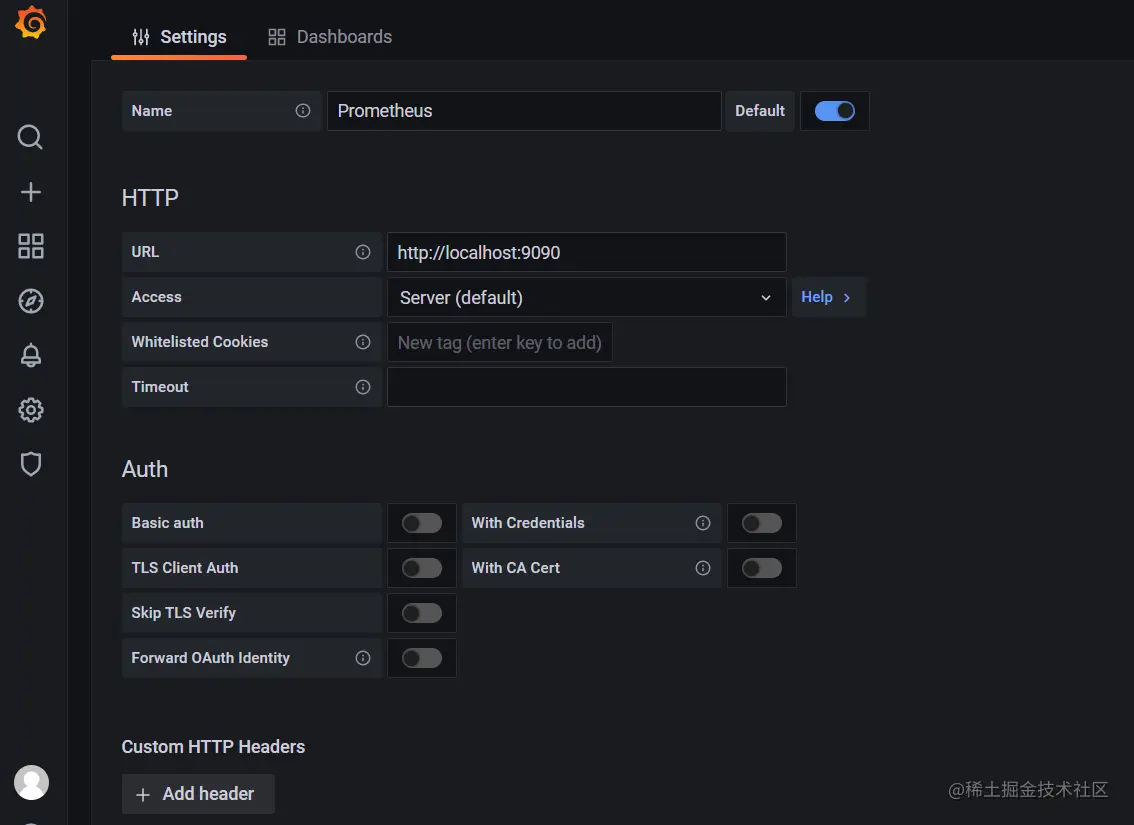Open the Search icon in sidebar
Screen dimensions: 1134x825
(31, 137)
